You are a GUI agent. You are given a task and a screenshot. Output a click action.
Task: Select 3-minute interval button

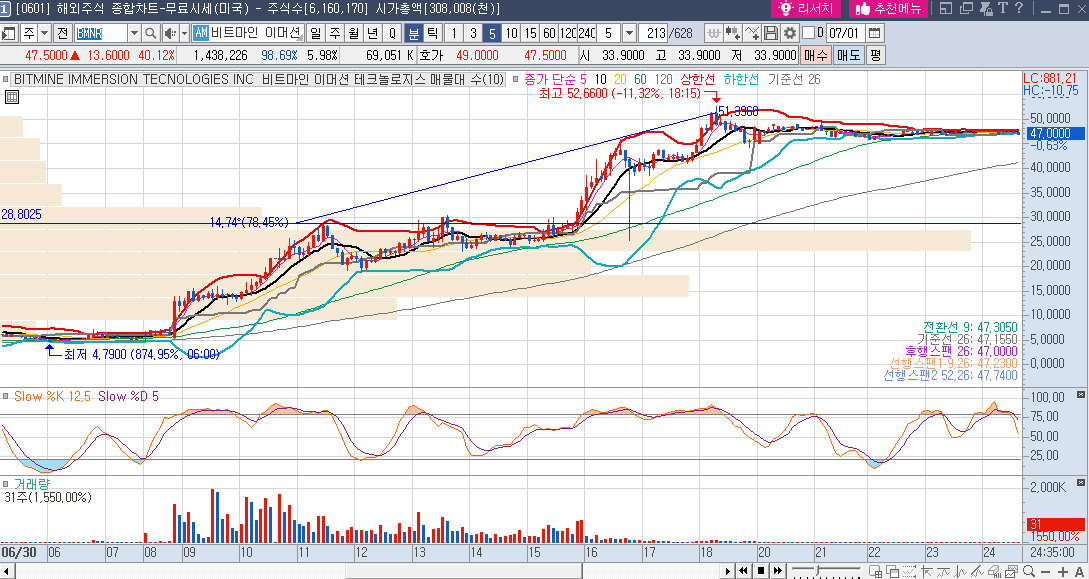coord(473,33)
